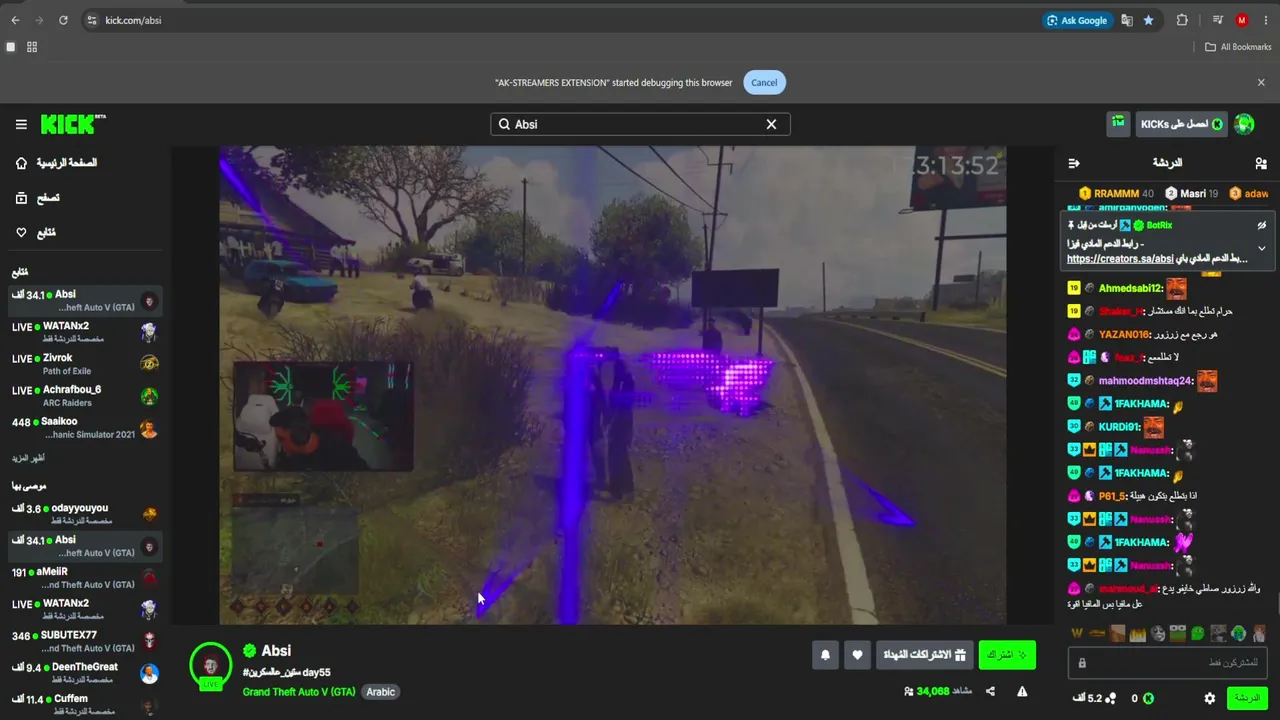The width and height of the screenshot is (1280, 720).
Task: Click the KURDI91 username in chat
Action: 1119,427
